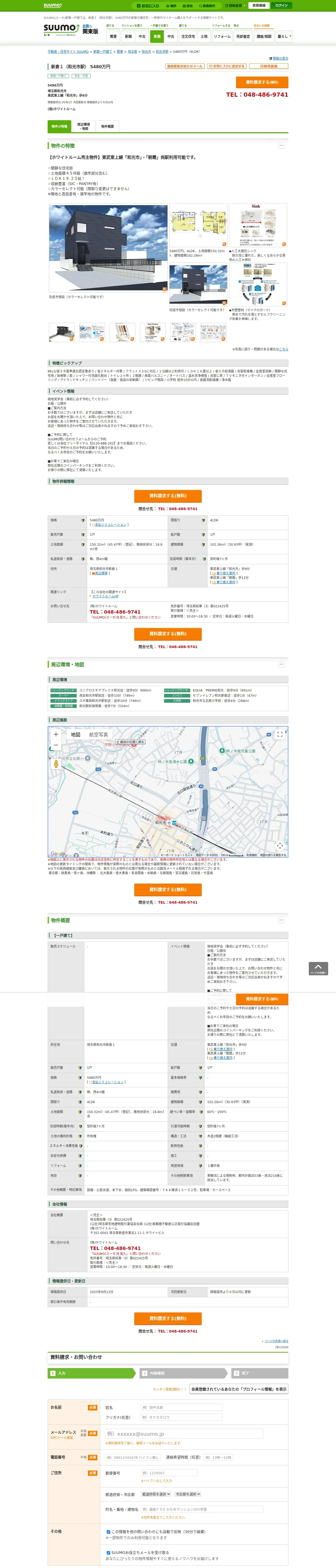Viewport: 336px width, 1568px height.
Task: Open the 市区郡を選択 dropdown
Action: pyautogui.click(x=188, y=1494)
